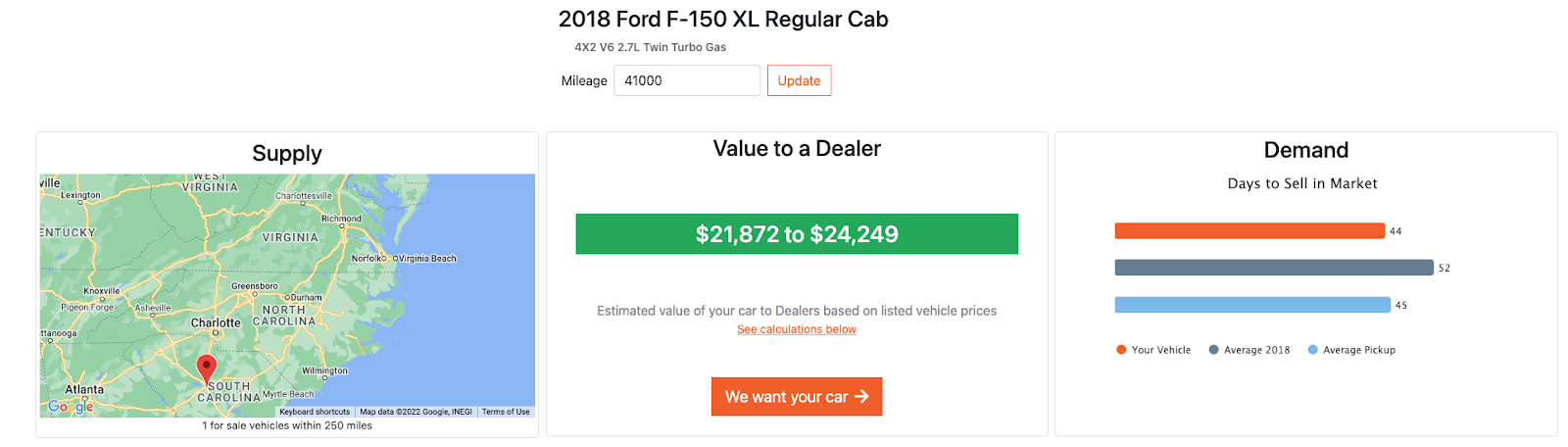Viewport: 1568px width, 447px height.
Task: Click the green $21,872 to $24,249 banner
Action: pos(797,234)
